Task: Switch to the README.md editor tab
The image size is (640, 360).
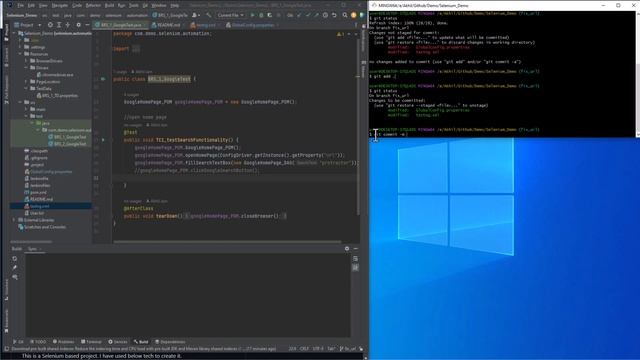Action: [167, 25]
